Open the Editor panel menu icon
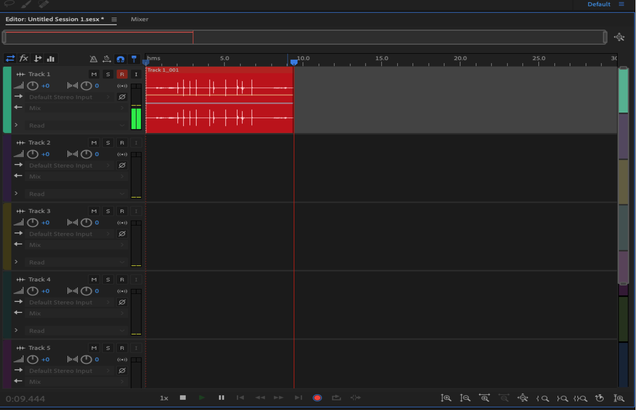The image size is (636, 410). tap(114, 19)
